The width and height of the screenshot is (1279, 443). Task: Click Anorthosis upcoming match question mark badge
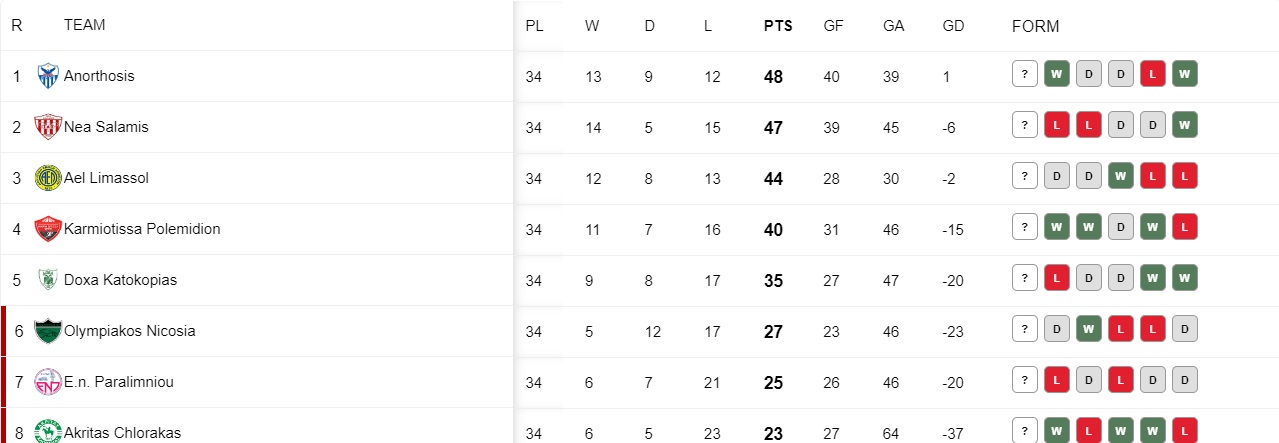1024,74
